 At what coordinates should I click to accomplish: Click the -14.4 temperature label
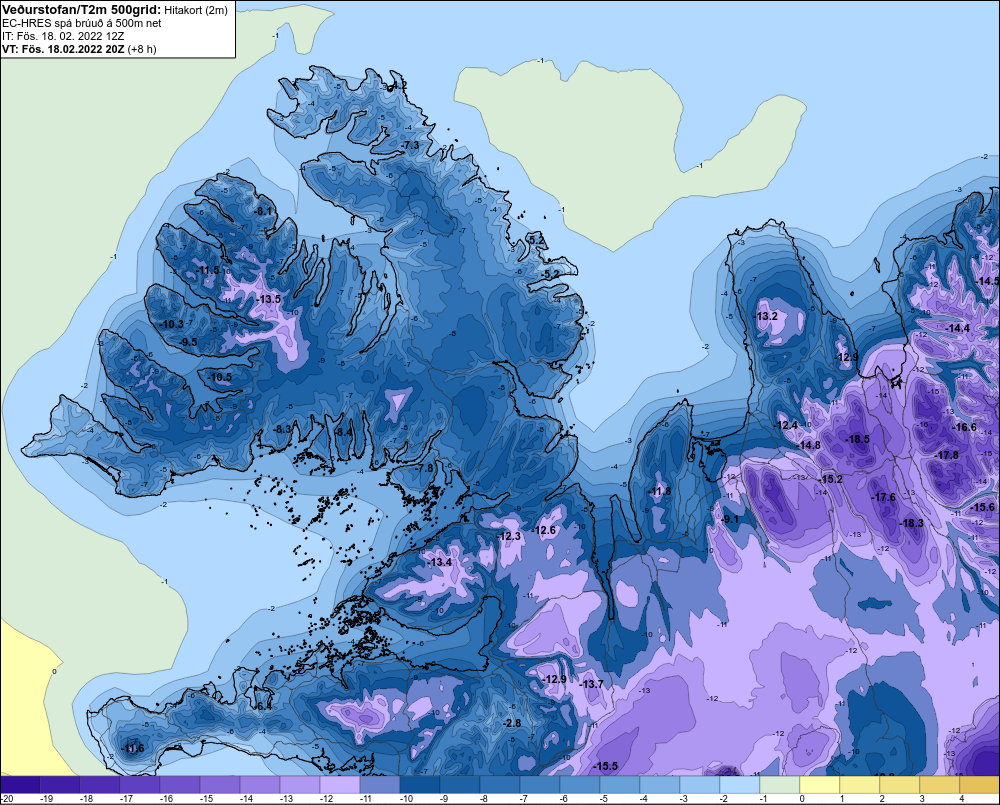[x=957, y=329]
